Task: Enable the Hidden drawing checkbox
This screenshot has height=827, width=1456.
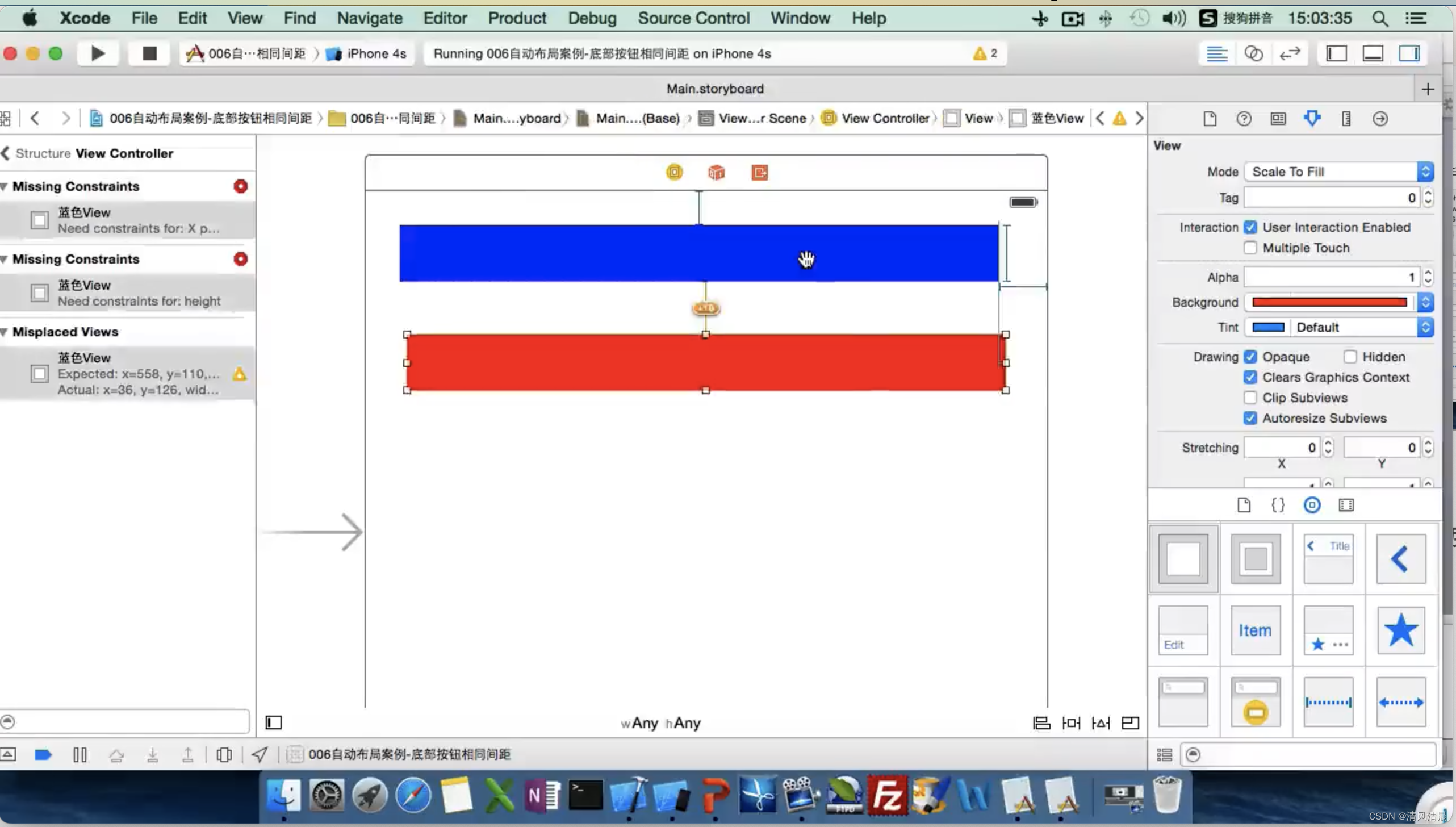Action: [x=1352, y=356]
